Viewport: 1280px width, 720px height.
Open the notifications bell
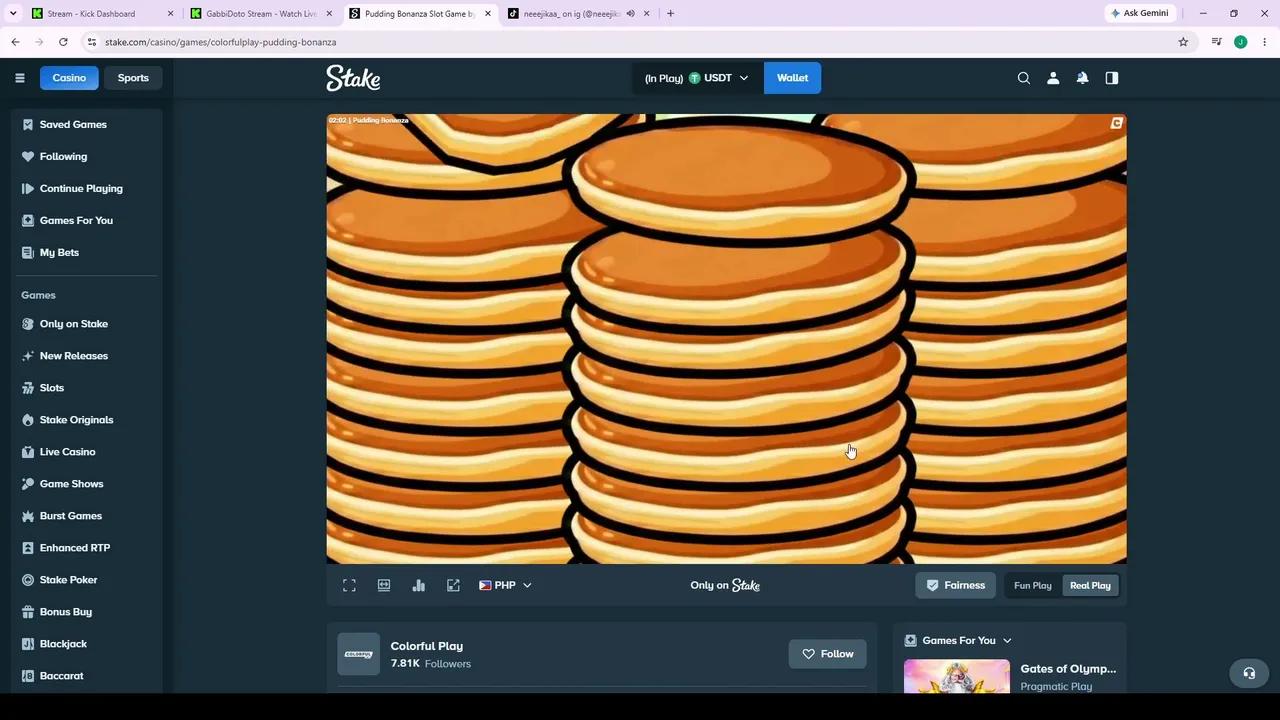pos(1082,78)
